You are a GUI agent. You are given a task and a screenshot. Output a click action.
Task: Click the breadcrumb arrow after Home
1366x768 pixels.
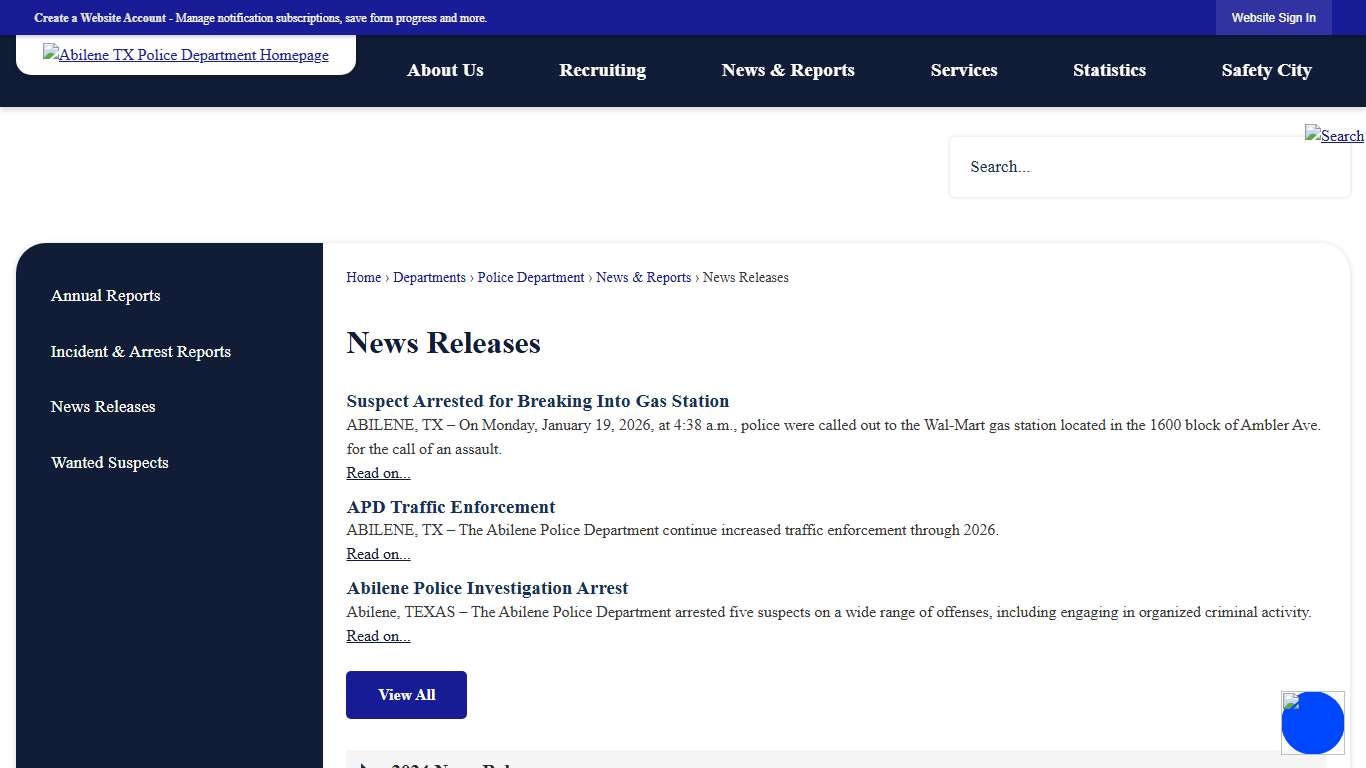(x=386, y=277)
